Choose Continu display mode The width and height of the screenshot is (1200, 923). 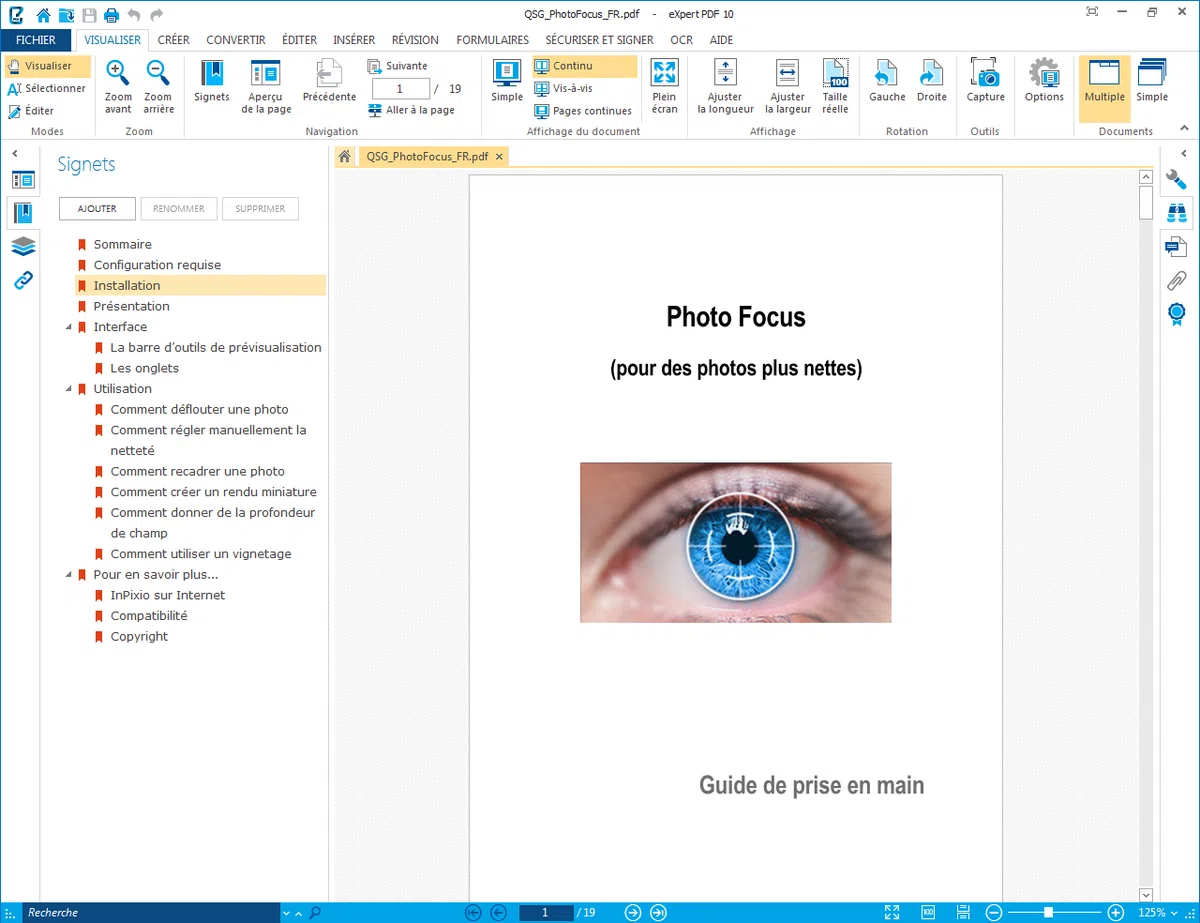585,66
